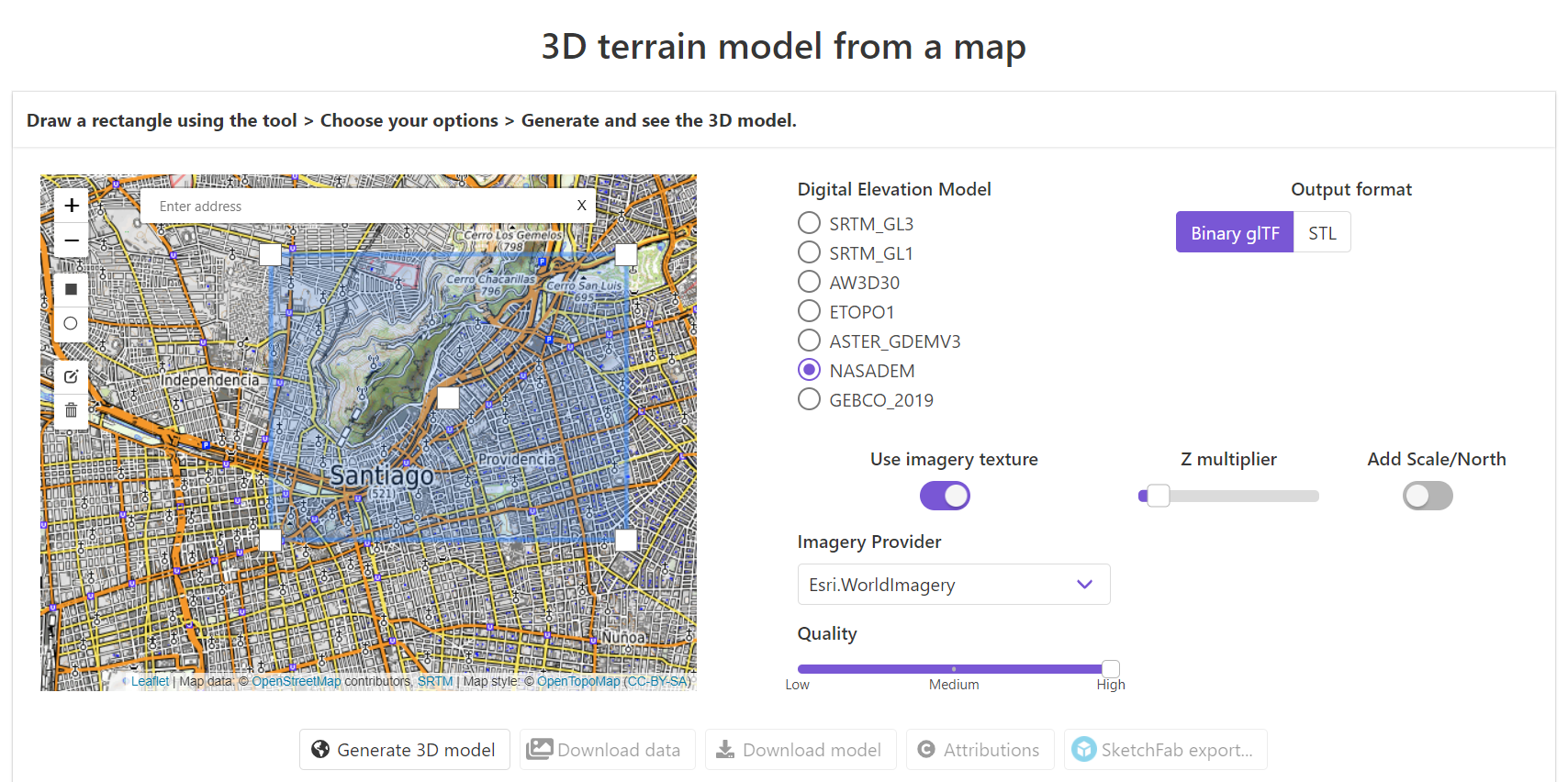Activate the edit layers tool
Screen dimensions: 1568x782
[x=71, y=376]
